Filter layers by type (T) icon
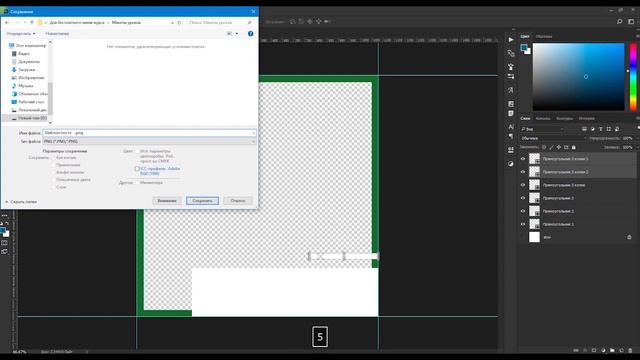The width and height of the screenshot is (640, 360). [600, 129]
